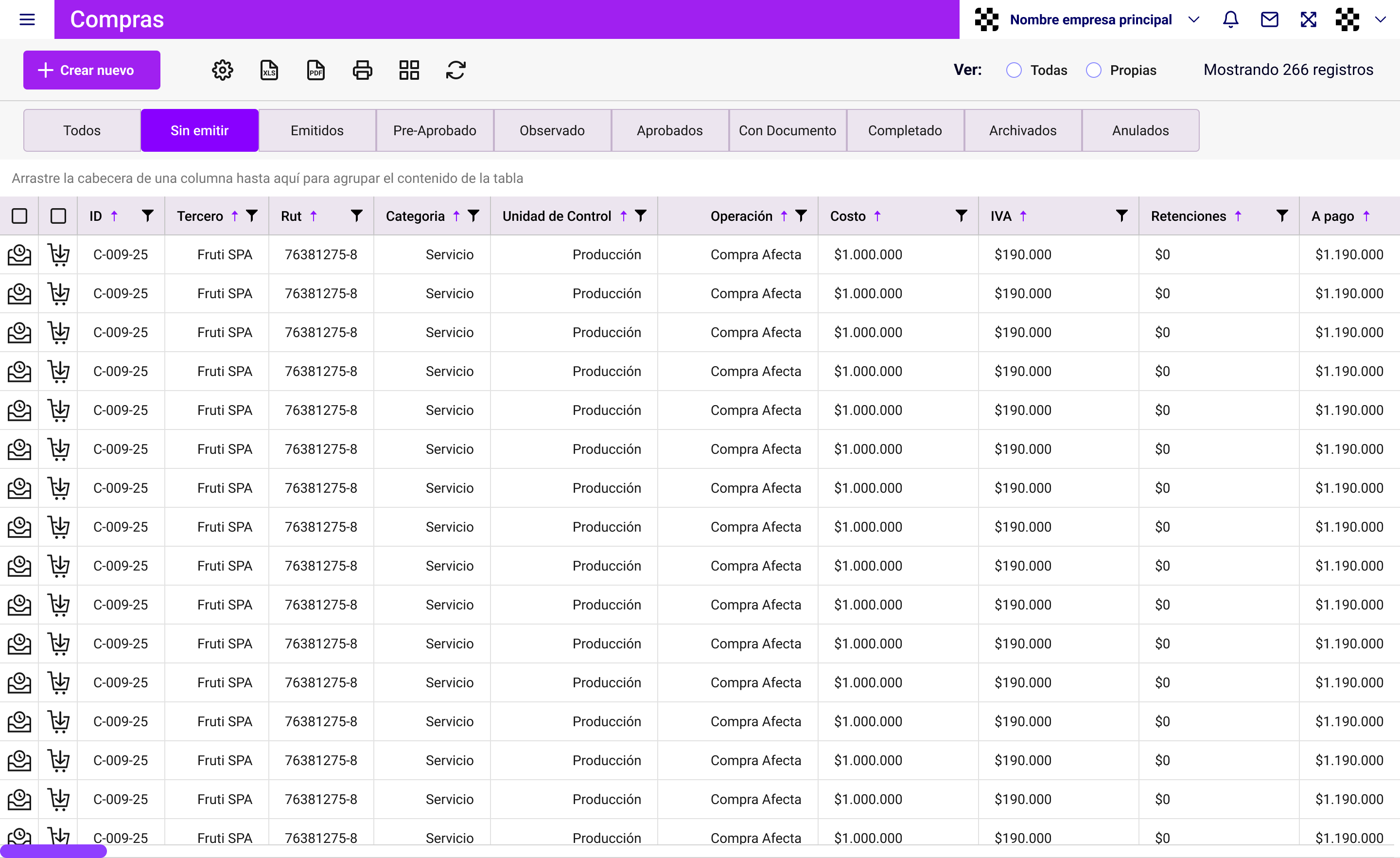Open the Con Documento tab

click(787, 130)
